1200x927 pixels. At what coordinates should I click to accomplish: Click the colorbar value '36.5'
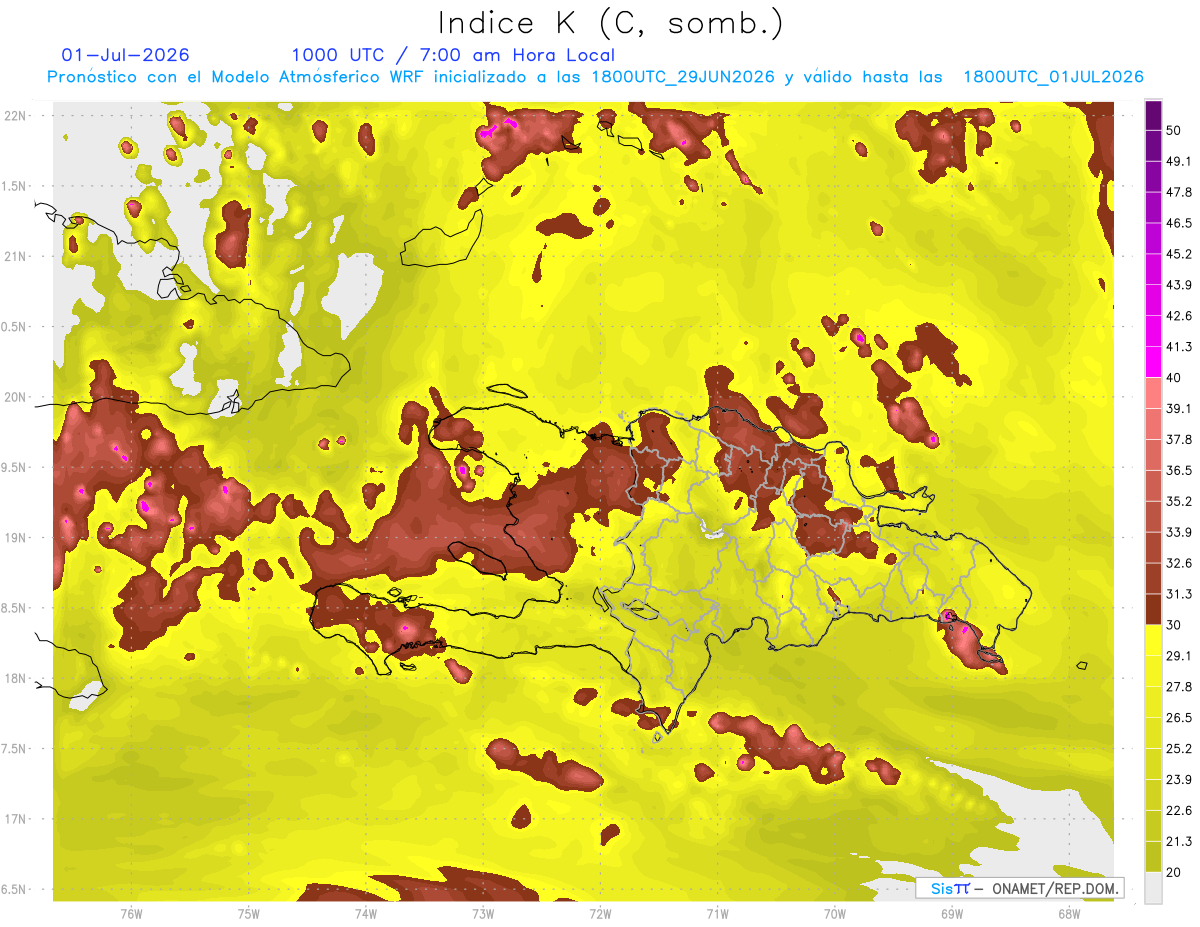(1178, 470)
